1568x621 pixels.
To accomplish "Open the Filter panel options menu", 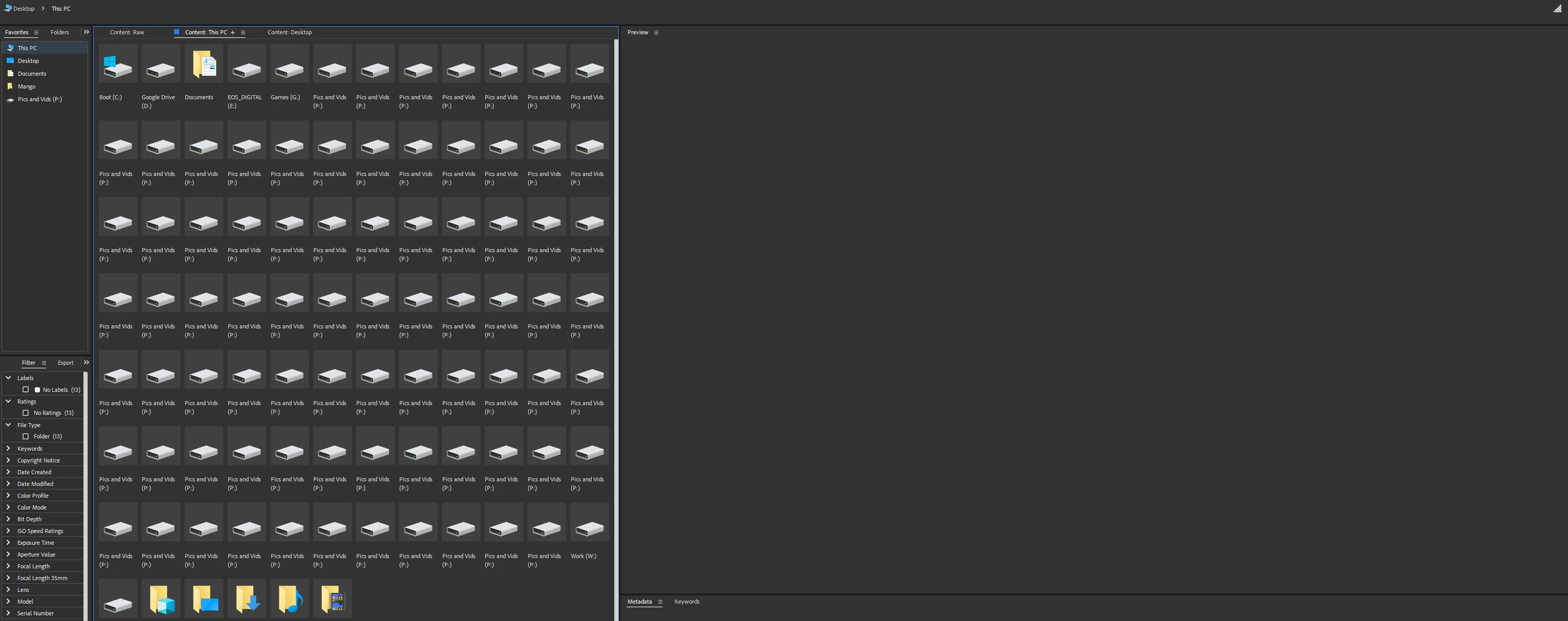I will 44,363.
